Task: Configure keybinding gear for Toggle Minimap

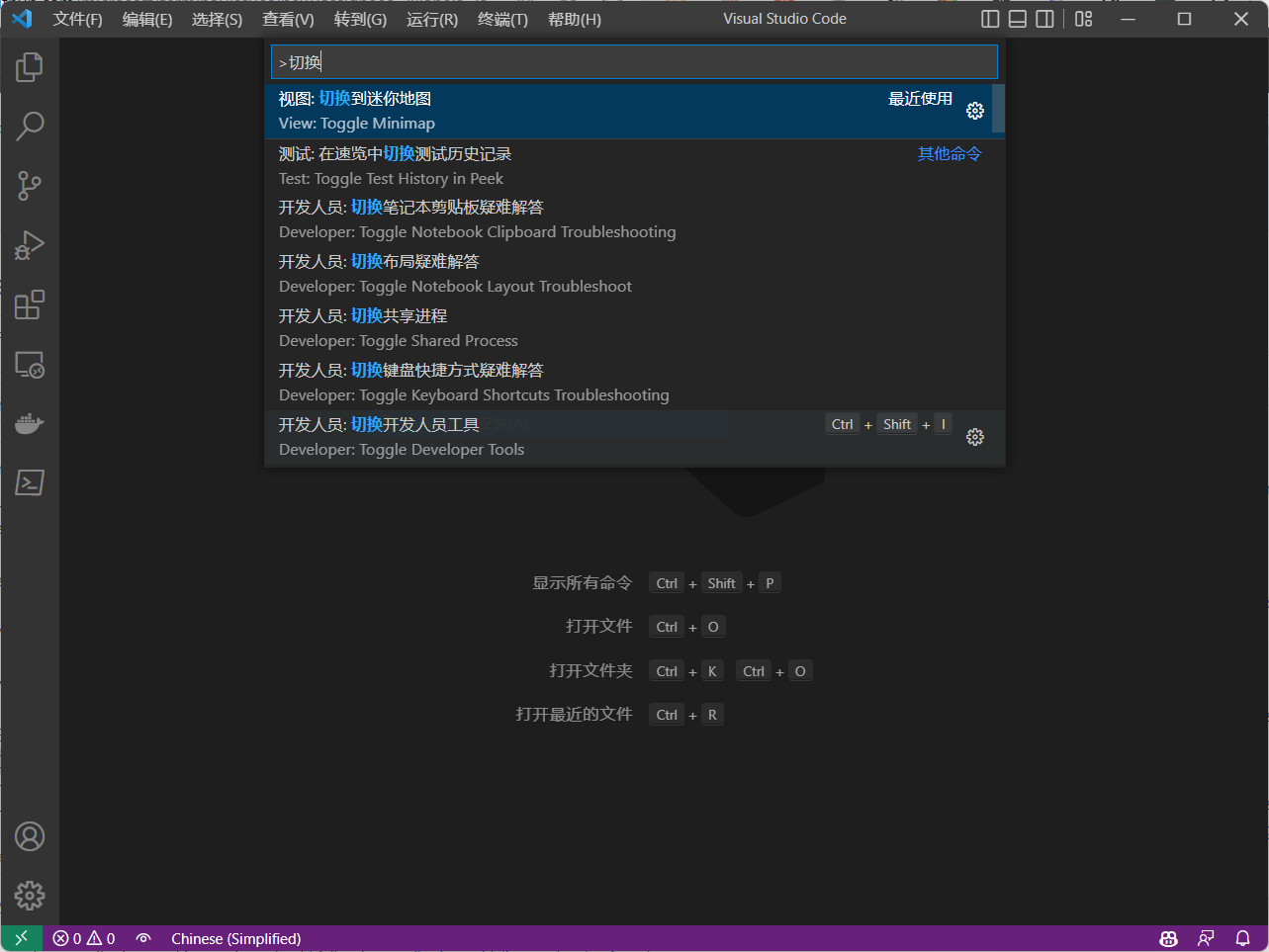Action: 975,111
